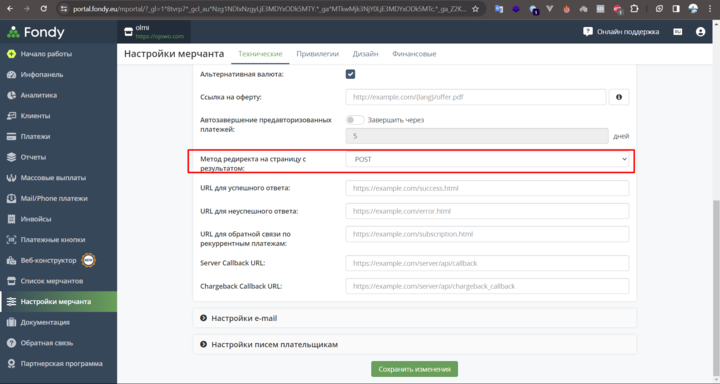The image size is (720, 384).
Task: Click the Сохранить изменения button
Action: coord(414,369)
